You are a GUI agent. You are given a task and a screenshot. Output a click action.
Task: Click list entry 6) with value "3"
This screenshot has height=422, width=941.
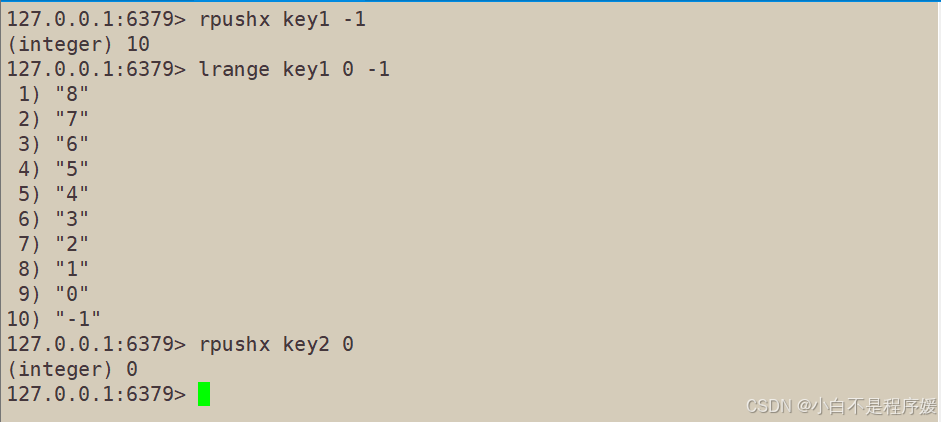click(x=53, y=219)
